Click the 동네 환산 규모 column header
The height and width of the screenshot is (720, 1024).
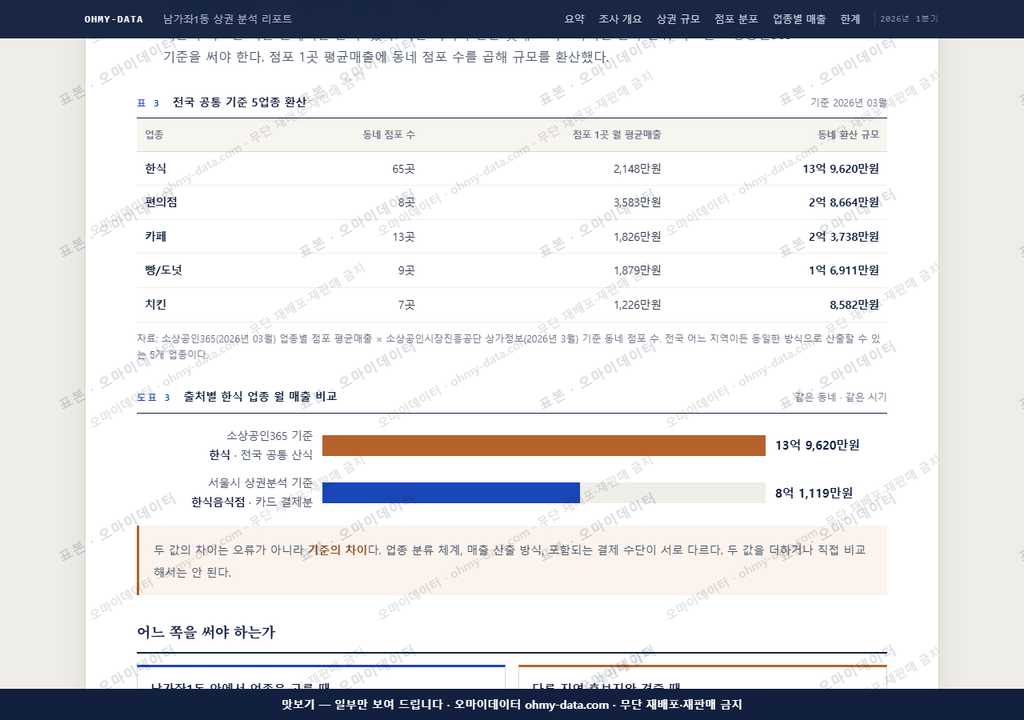pyautogui.click(x=848, y=135)
